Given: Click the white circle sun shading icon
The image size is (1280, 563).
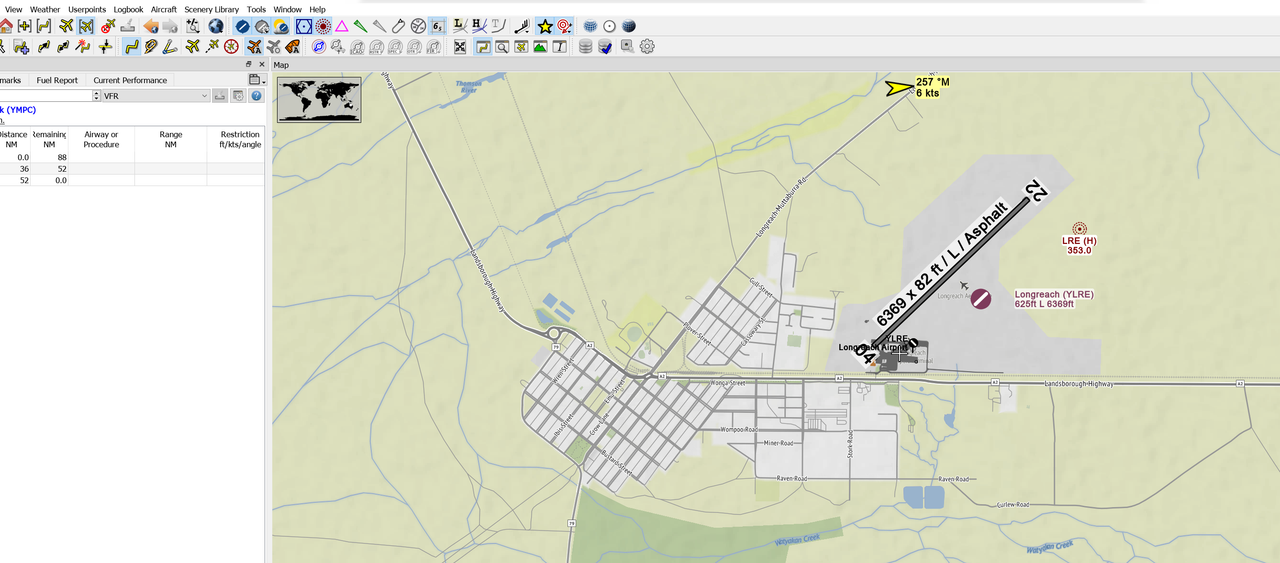Looking at the screenshot, I should [609, 26].
